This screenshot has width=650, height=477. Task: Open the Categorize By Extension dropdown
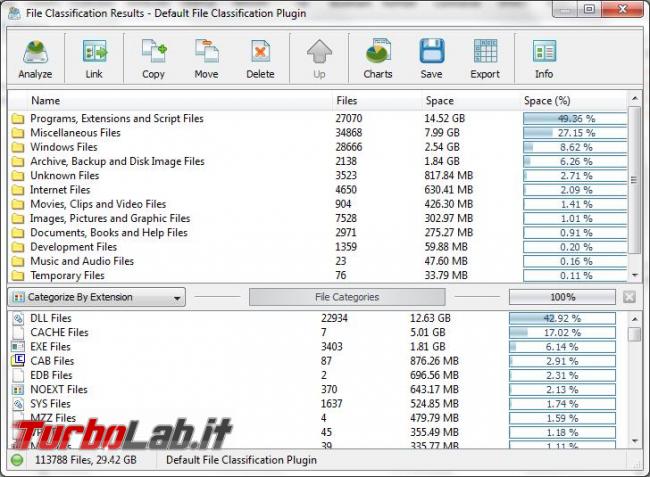point(97,297)
